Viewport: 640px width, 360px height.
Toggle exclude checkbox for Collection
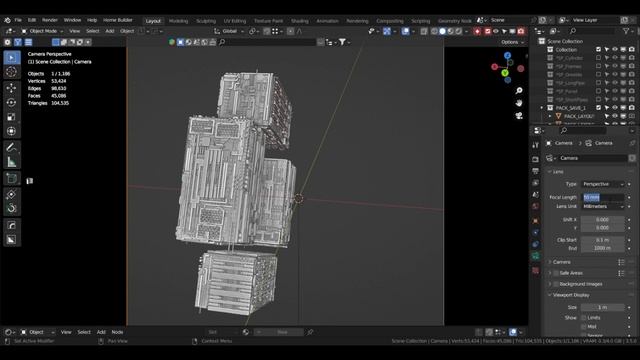[x=598, y=49]
